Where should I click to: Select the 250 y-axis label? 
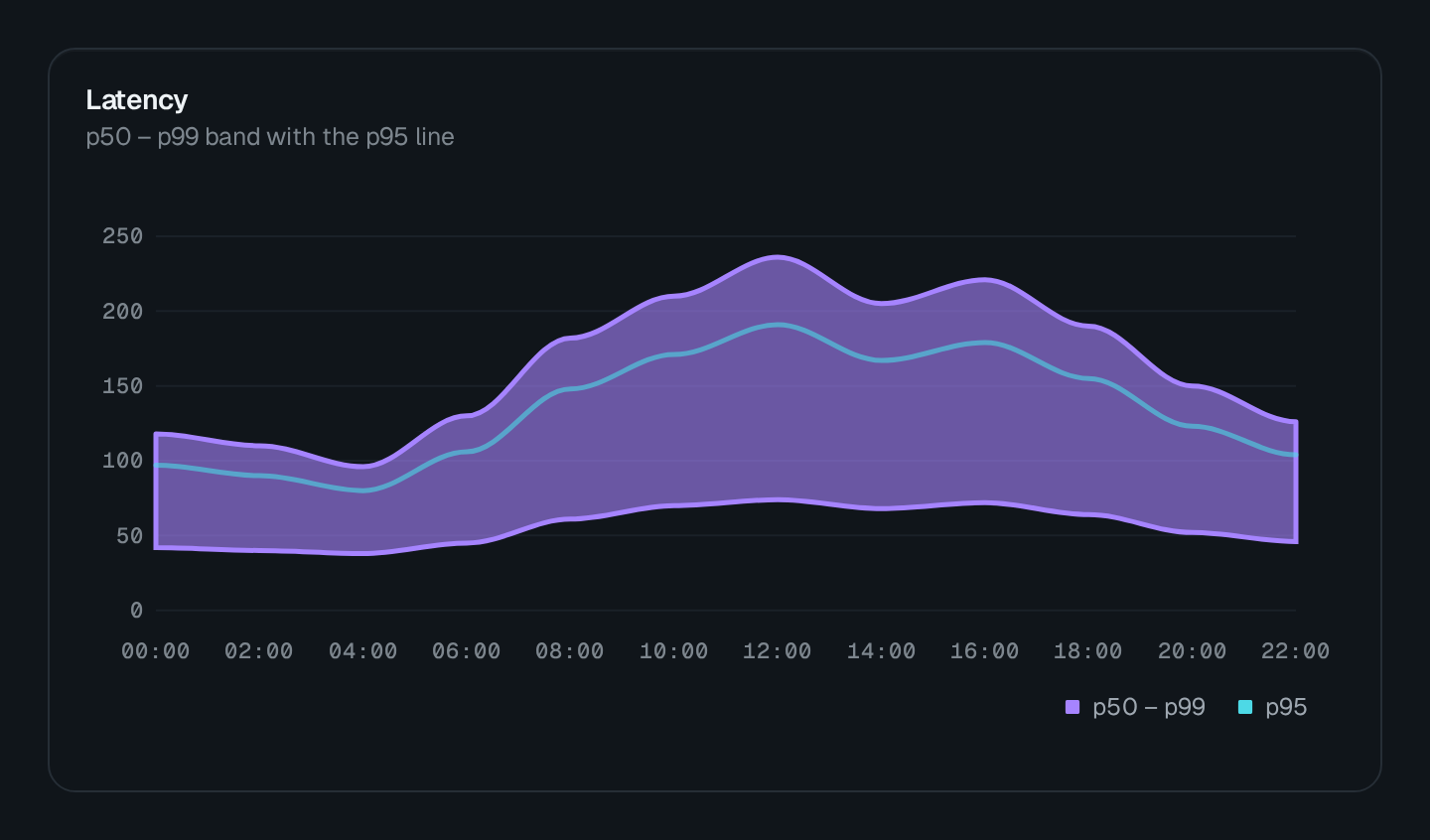click(x=123, y=236)
